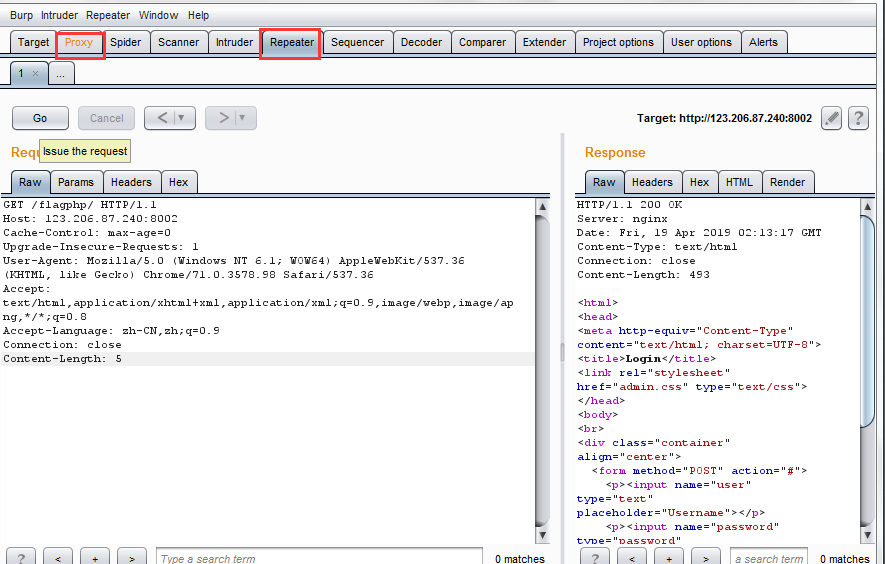The image size is (885, 564).
Task: Open Hex tab in Request panel
Action: 178,182
